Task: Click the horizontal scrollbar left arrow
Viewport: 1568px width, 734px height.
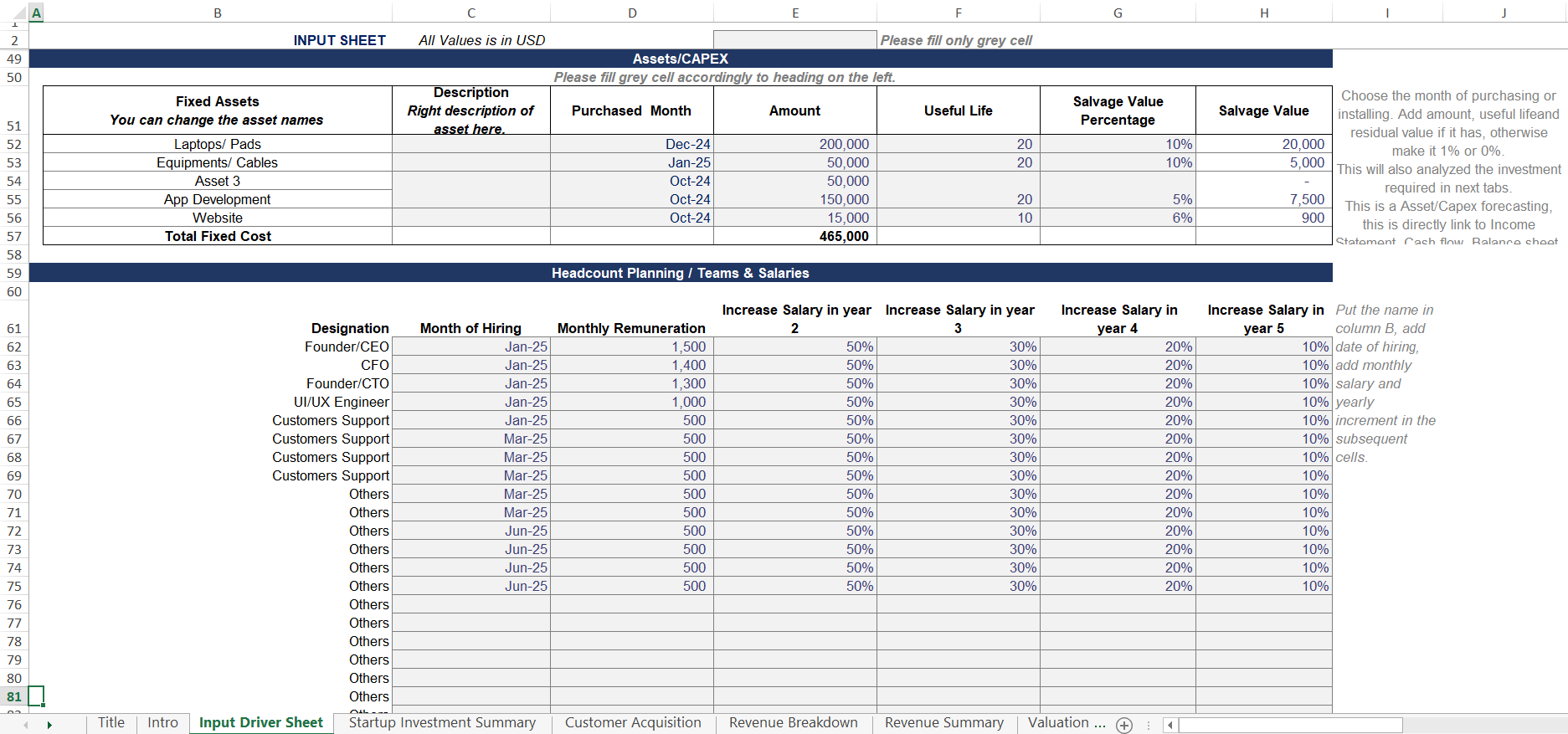Action: (x=1170, y=726)
